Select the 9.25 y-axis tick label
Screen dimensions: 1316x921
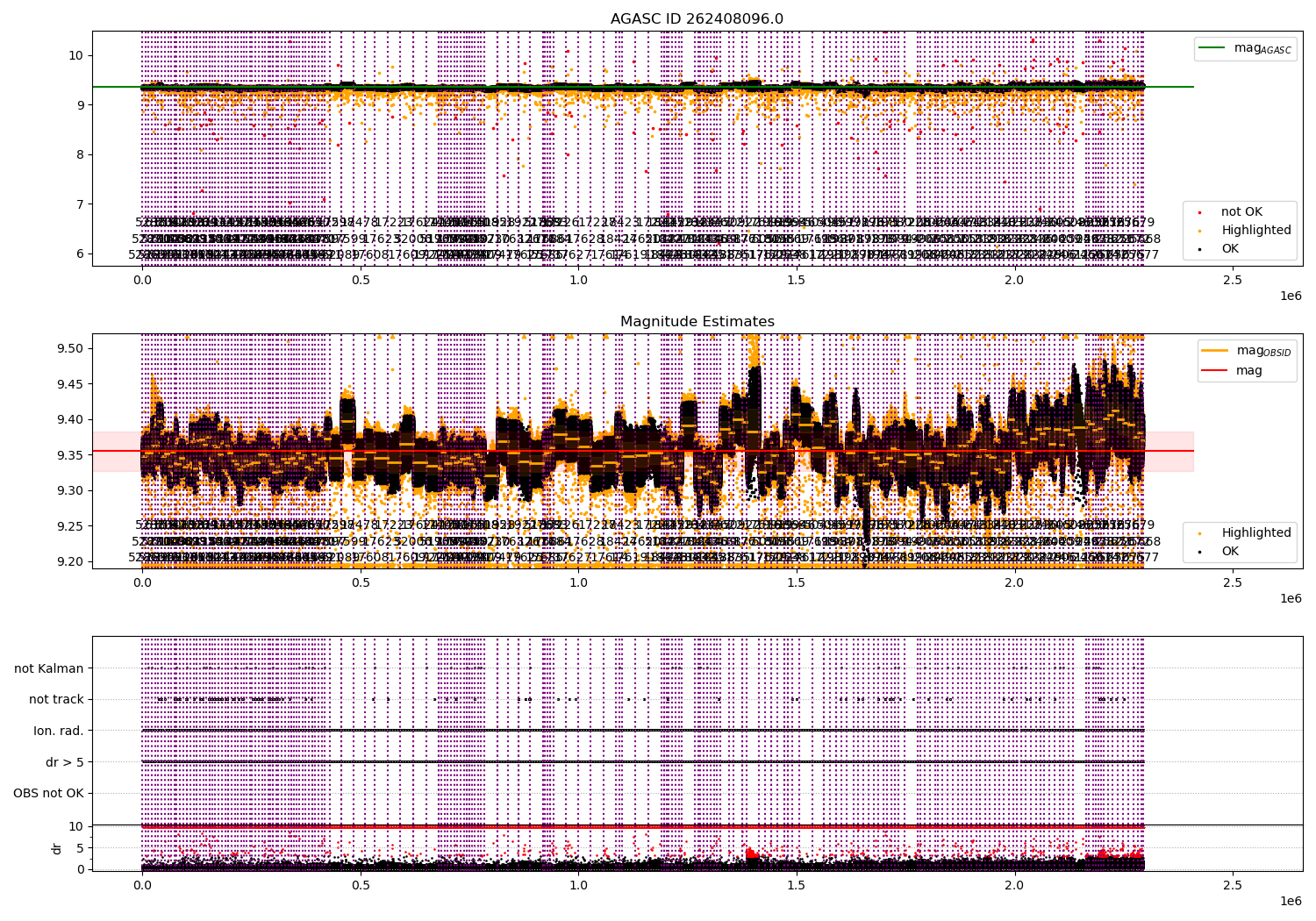pos(70,526)
